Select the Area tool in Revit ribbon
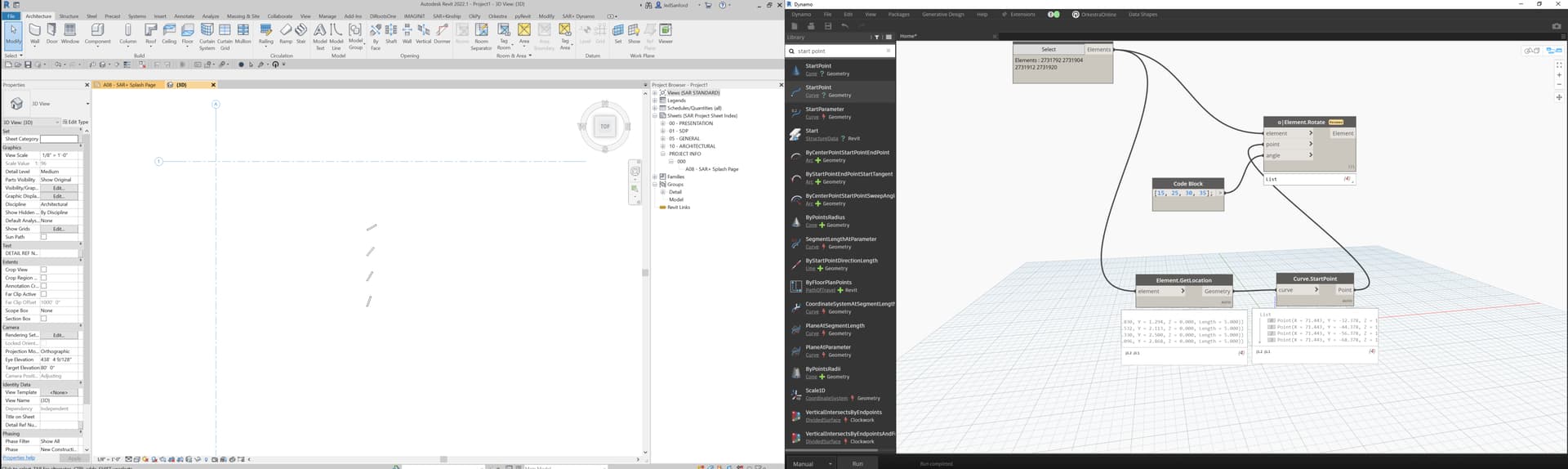 524,33
